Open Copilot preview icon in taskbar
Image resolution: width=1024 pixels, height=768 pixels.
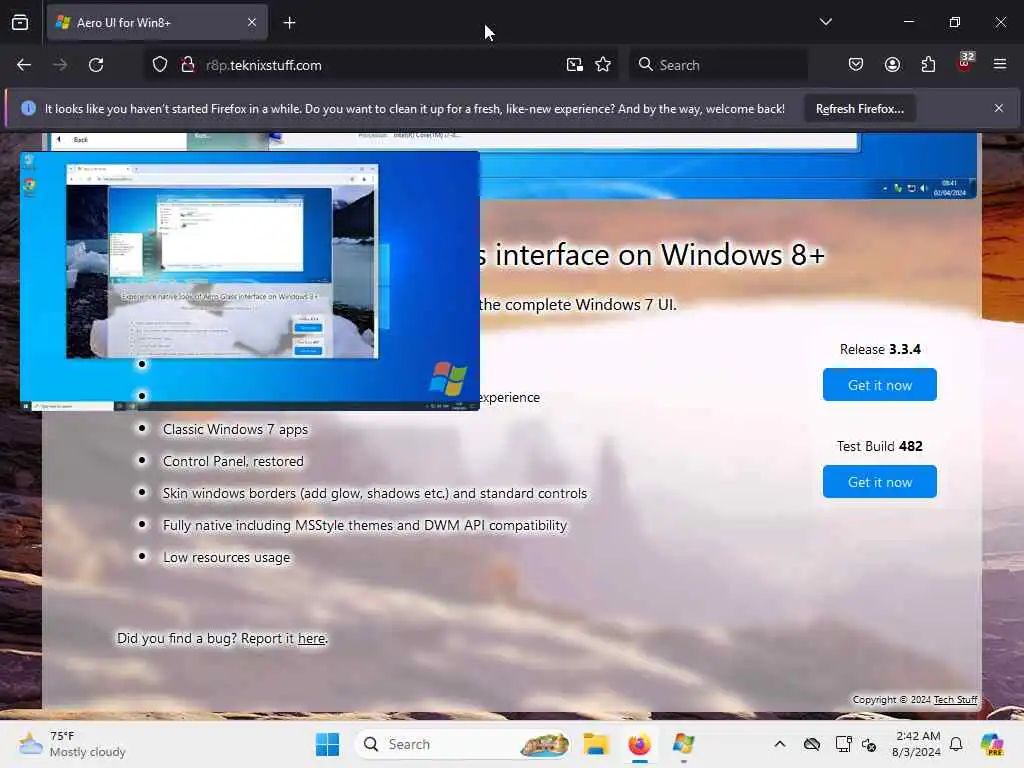(x=992, y=744)
